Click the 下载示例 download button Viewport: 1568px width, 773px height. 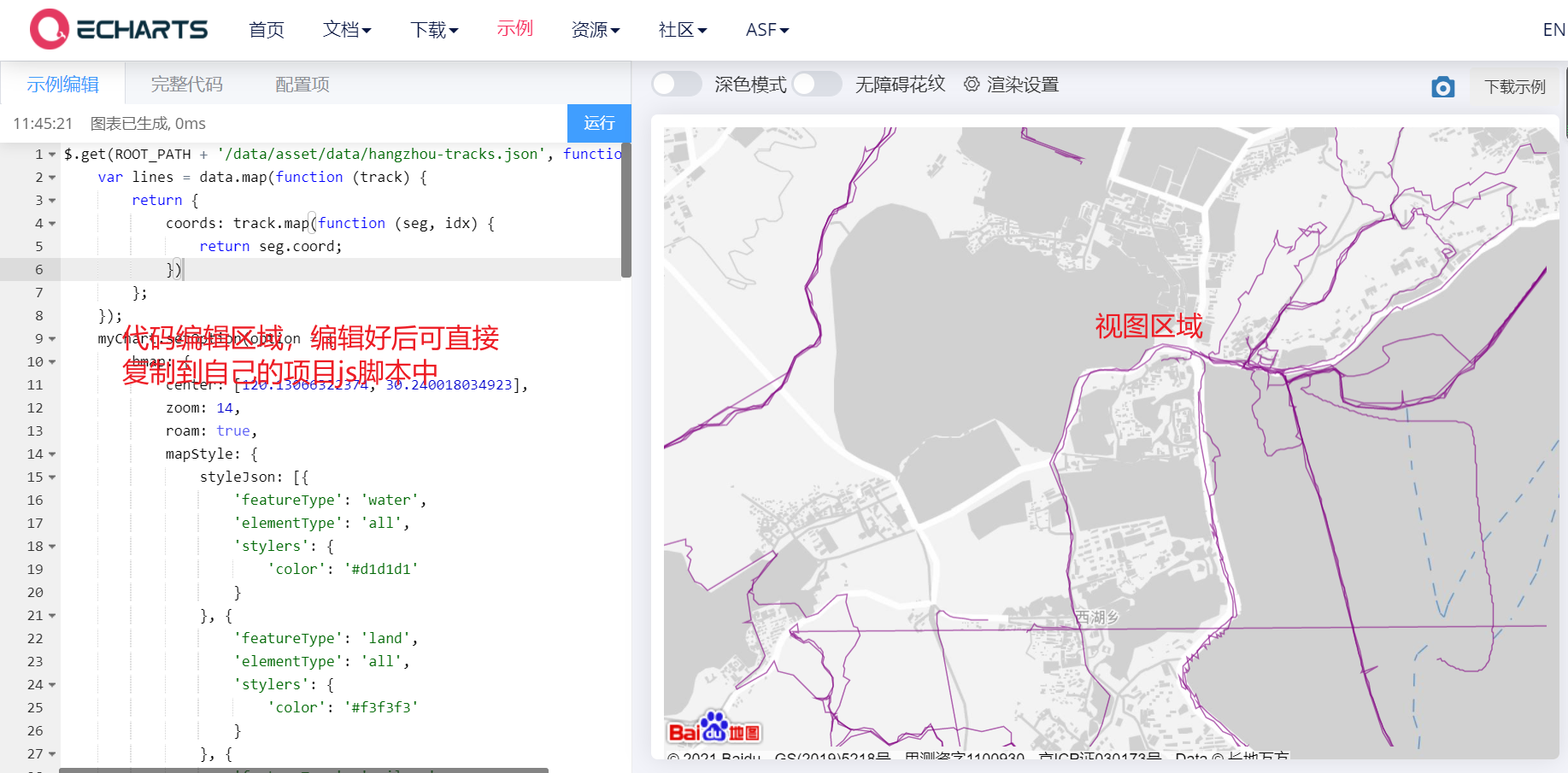coord(1515,86)
